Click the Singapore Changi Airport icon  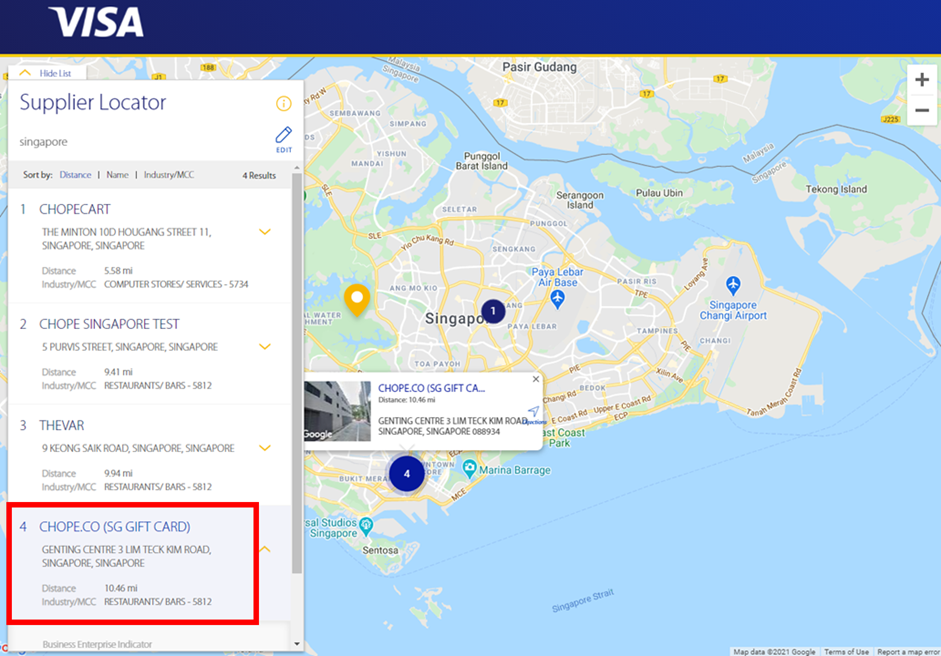click(x=733, y=284)
